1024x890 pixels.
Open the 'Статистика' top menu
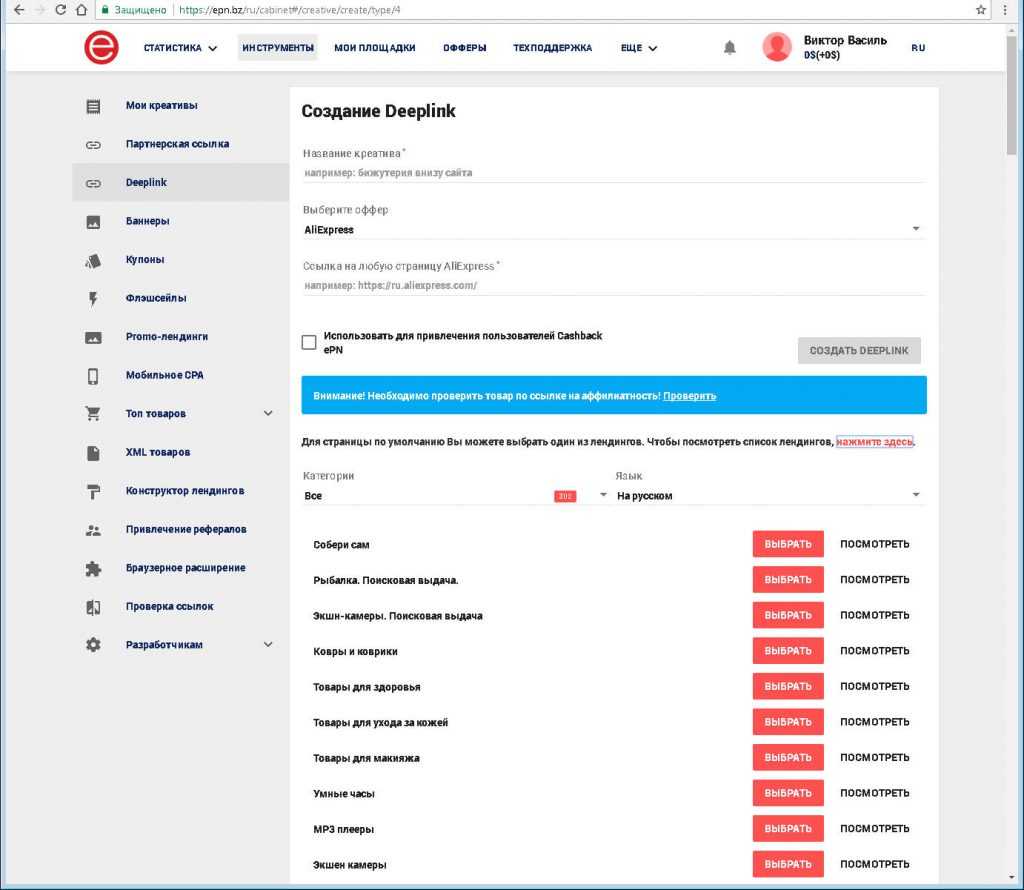pyautogui.click(x=180, y=48)
